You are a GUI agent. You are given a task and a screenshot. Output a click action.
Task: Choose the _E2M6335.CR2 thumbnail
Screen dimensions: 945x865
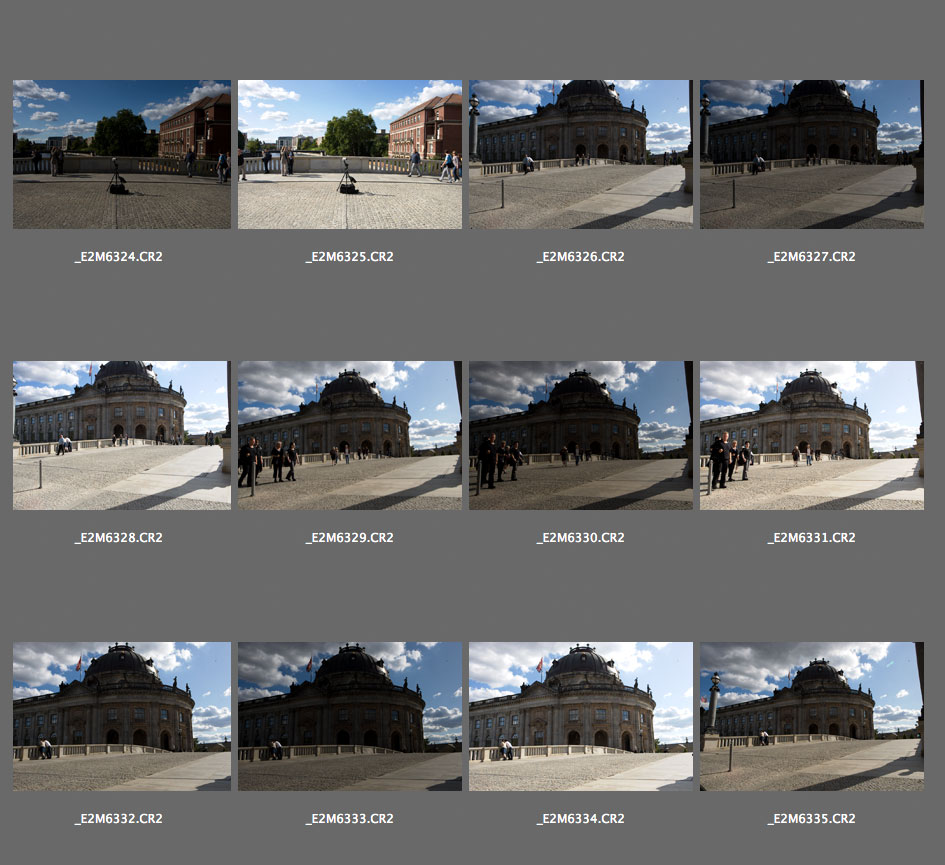coord(811,716)
